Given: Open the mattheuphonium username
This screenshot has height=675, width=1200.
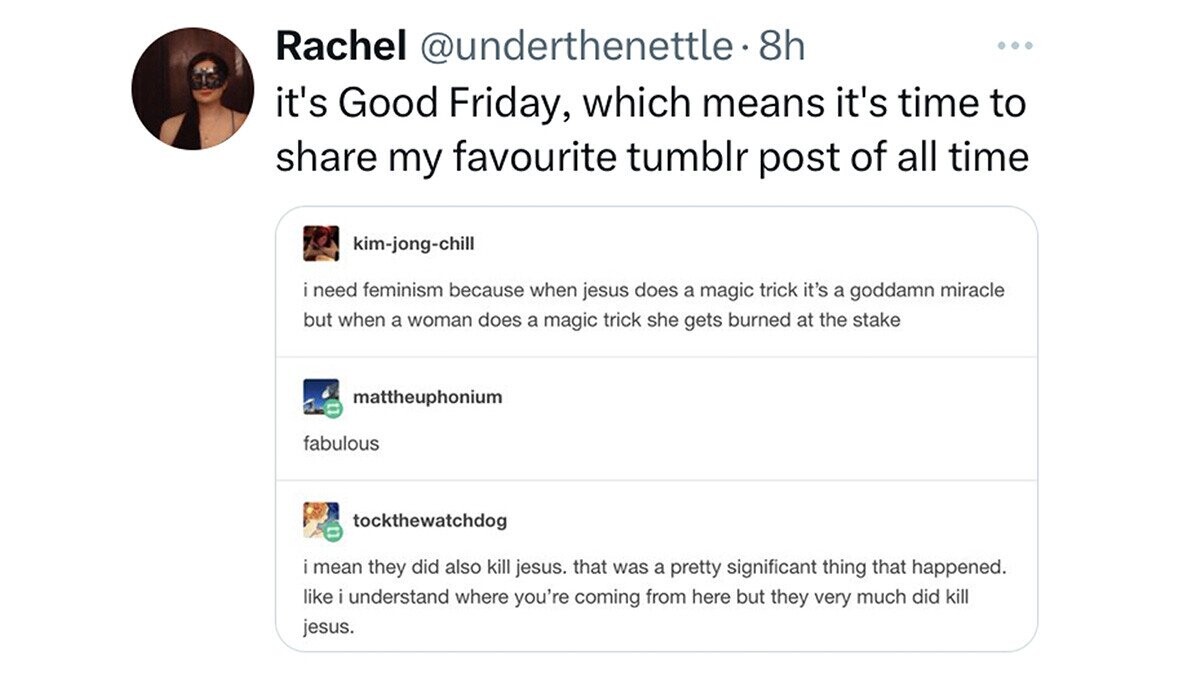Looking at the screenshot, I should (x=427, y=396).
